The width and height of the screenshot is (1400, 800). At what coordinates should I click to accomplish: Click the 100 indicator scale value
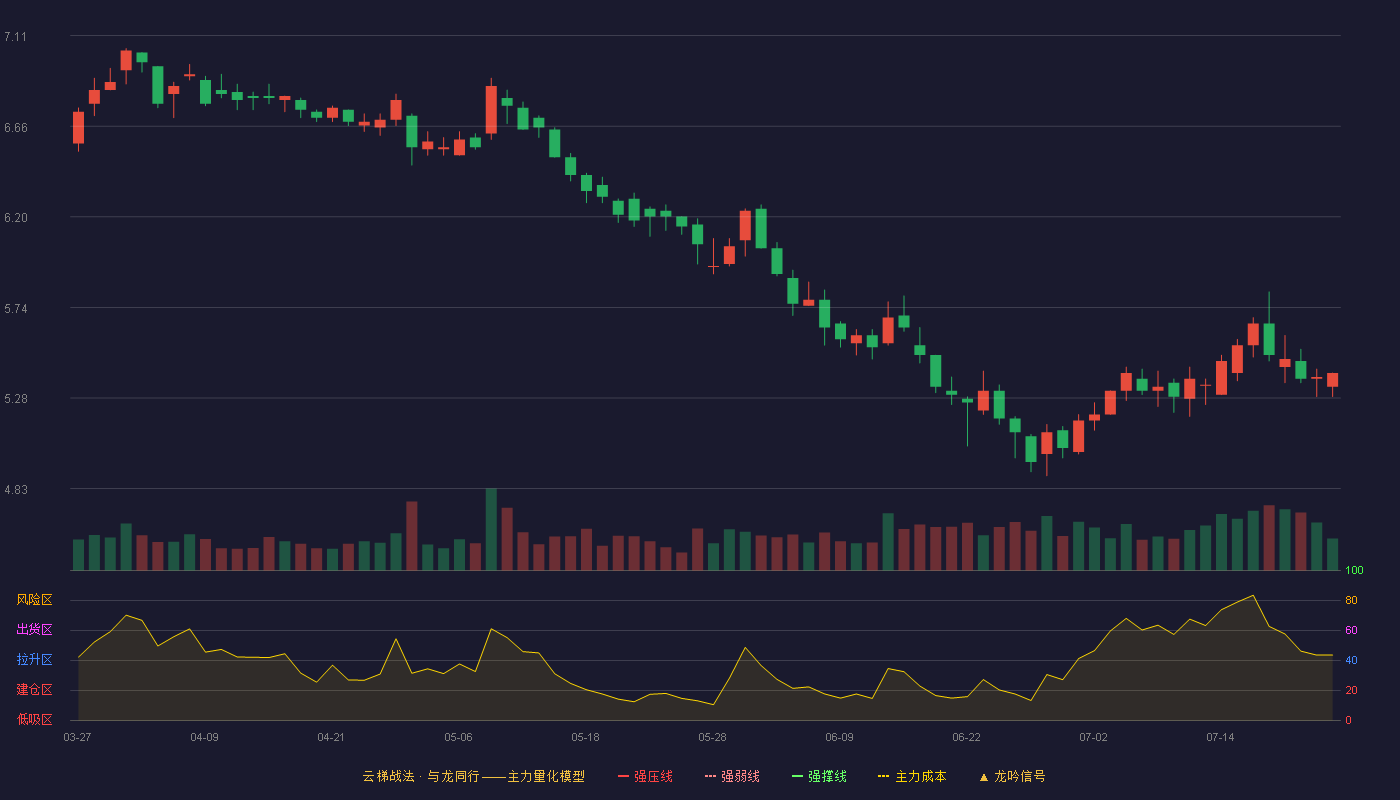1354,571
